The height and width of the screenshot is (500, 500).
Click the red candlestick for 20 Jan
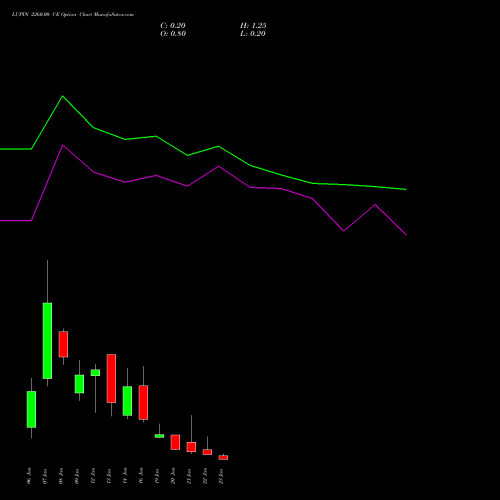click(x=175, y=442)
